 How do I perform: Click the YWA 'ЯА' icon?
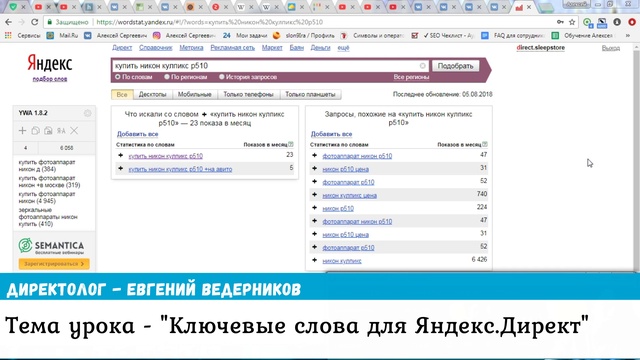click(x=61, y=131)
